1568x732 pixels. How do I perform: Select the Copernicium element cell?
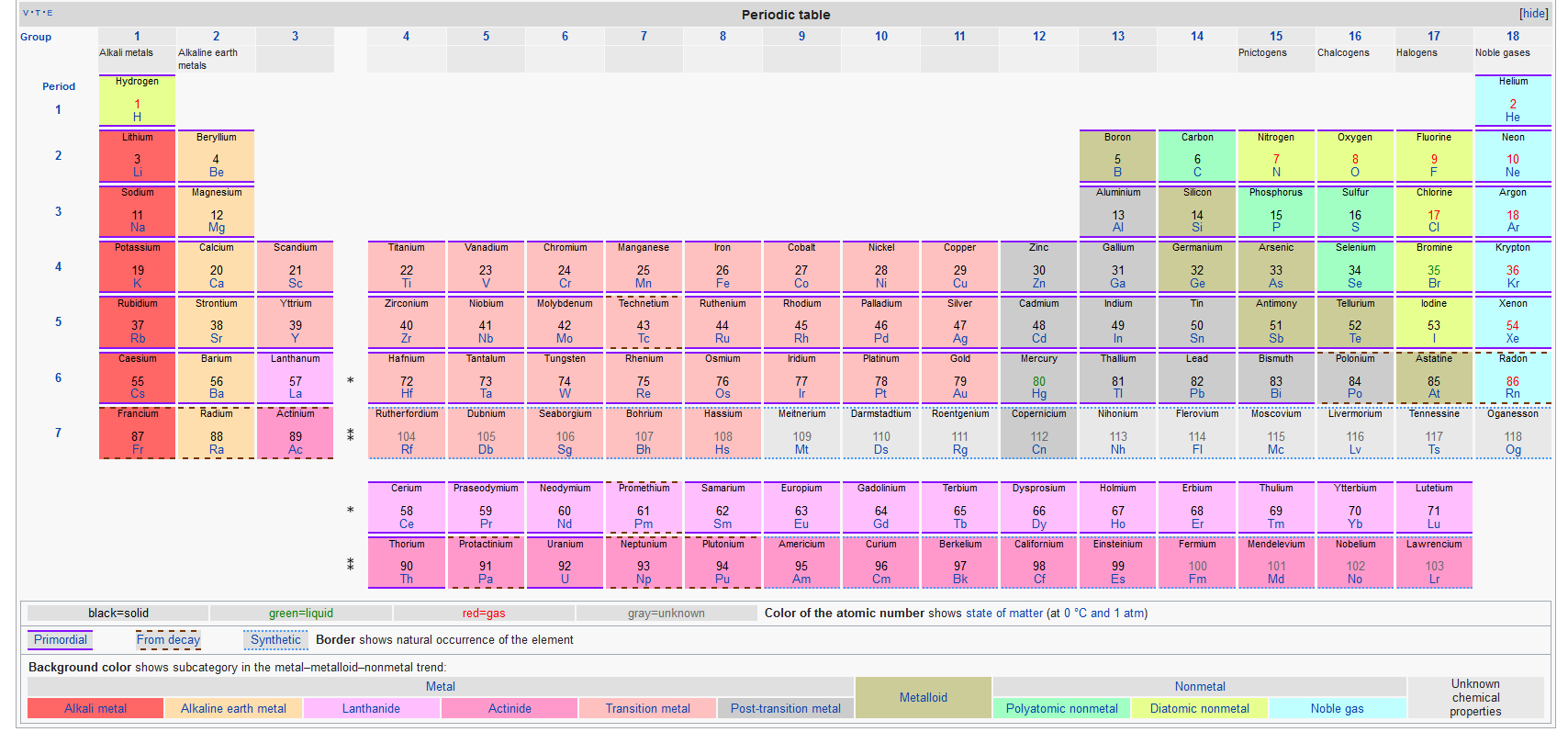(1038, 433)
